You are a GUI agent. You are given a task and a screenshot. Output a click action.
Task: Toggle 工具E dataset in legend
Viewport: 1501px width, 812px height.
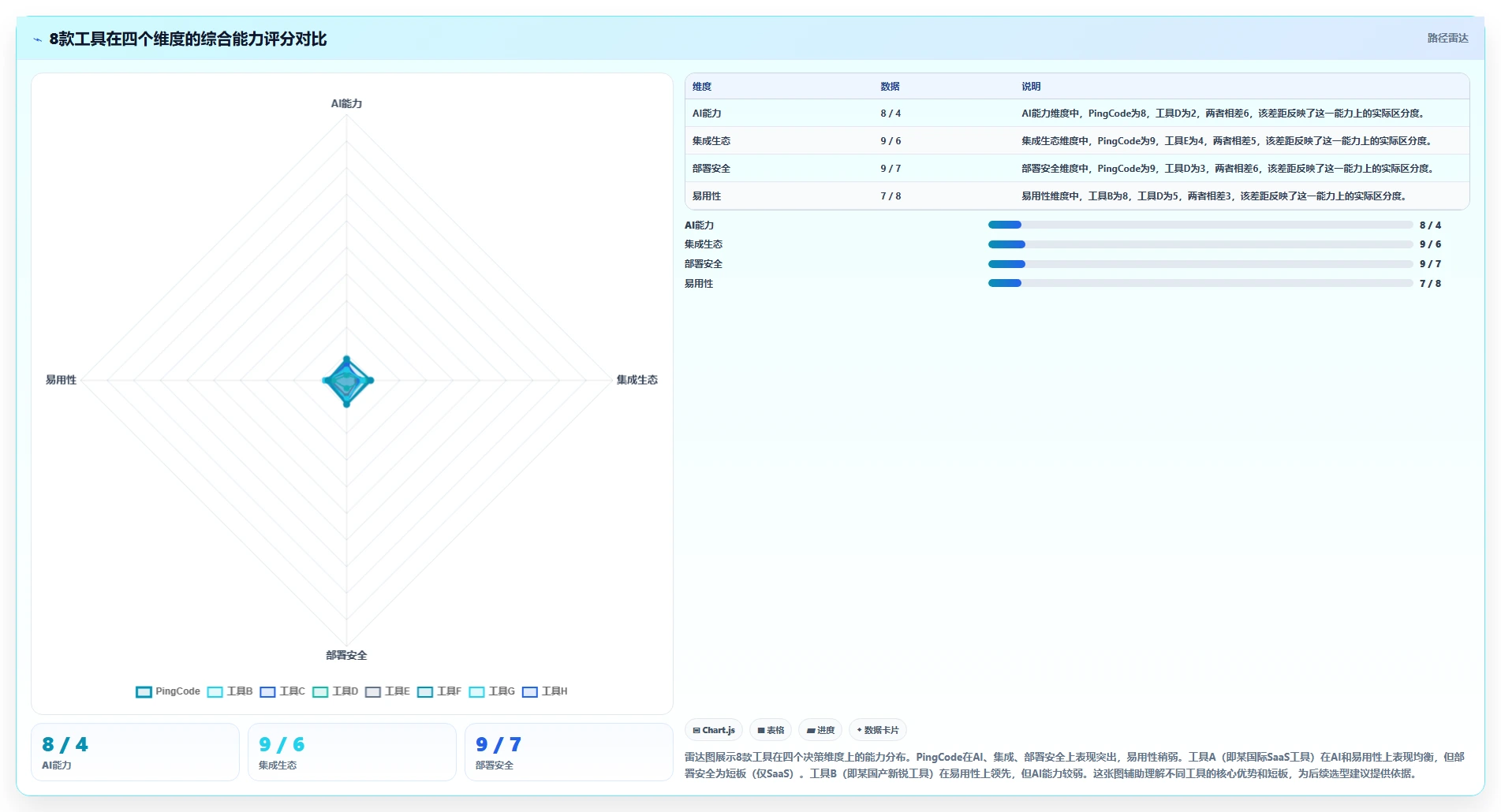tap(387, 692)
